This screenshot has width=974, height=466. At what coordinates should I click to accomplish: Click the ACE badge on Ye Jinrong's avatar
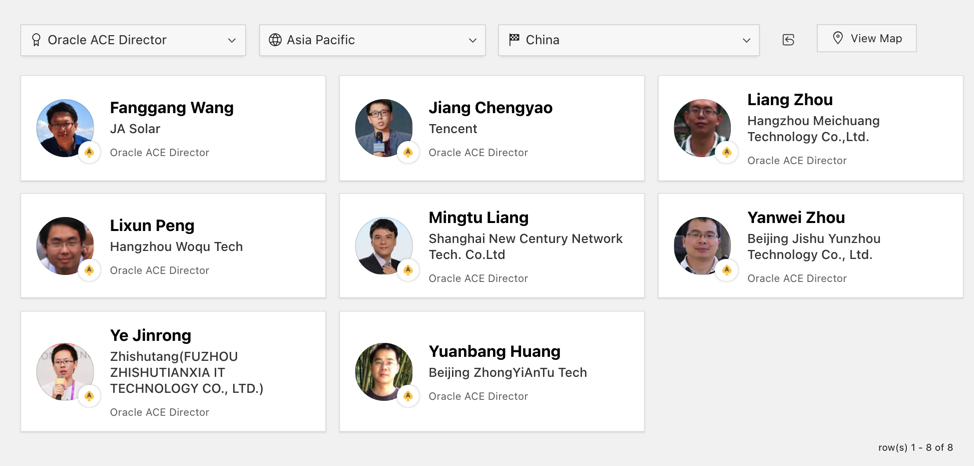(89, 396)
